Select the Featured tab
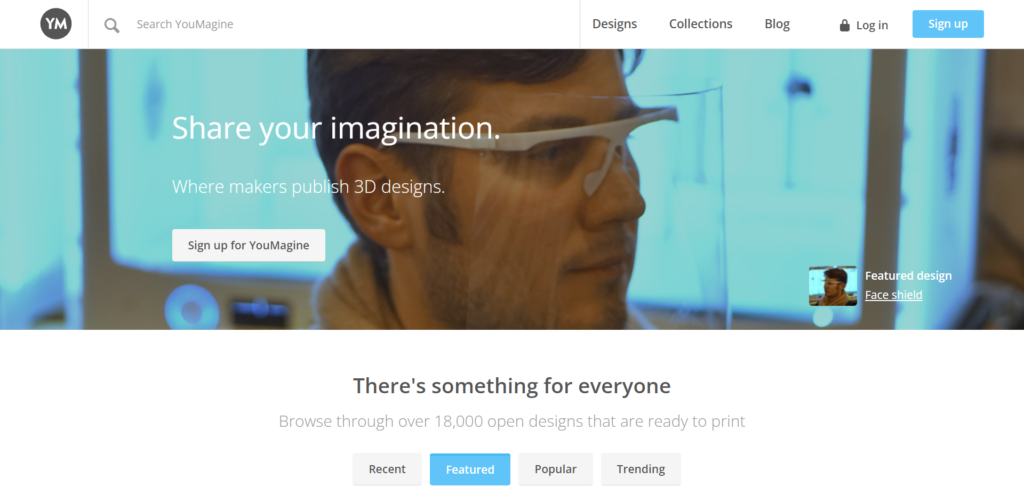1024x487 pixels. tap(470, 469)
